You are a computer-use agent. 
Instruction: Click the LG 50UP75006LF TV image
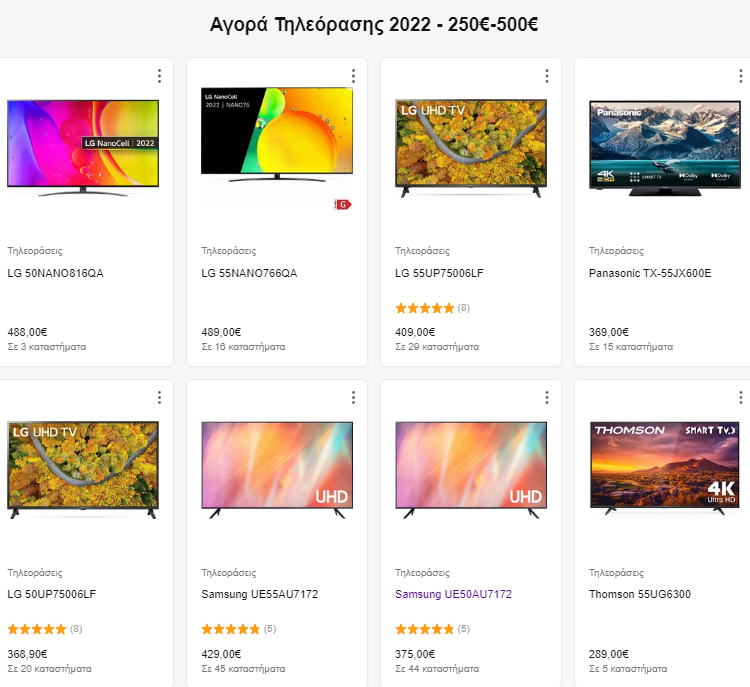click(83, 470)
